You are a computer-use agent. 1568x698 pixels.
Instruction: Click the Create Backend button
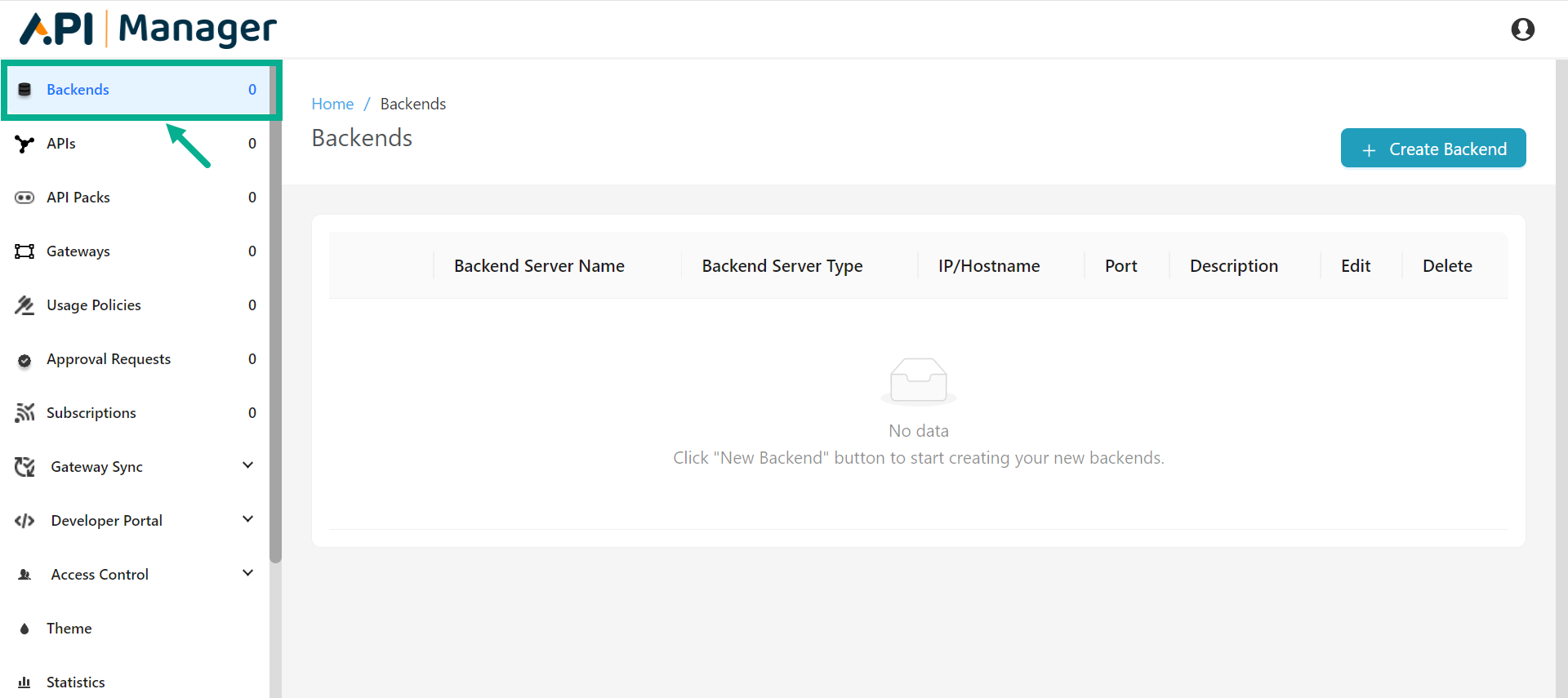click(1433, 148)
